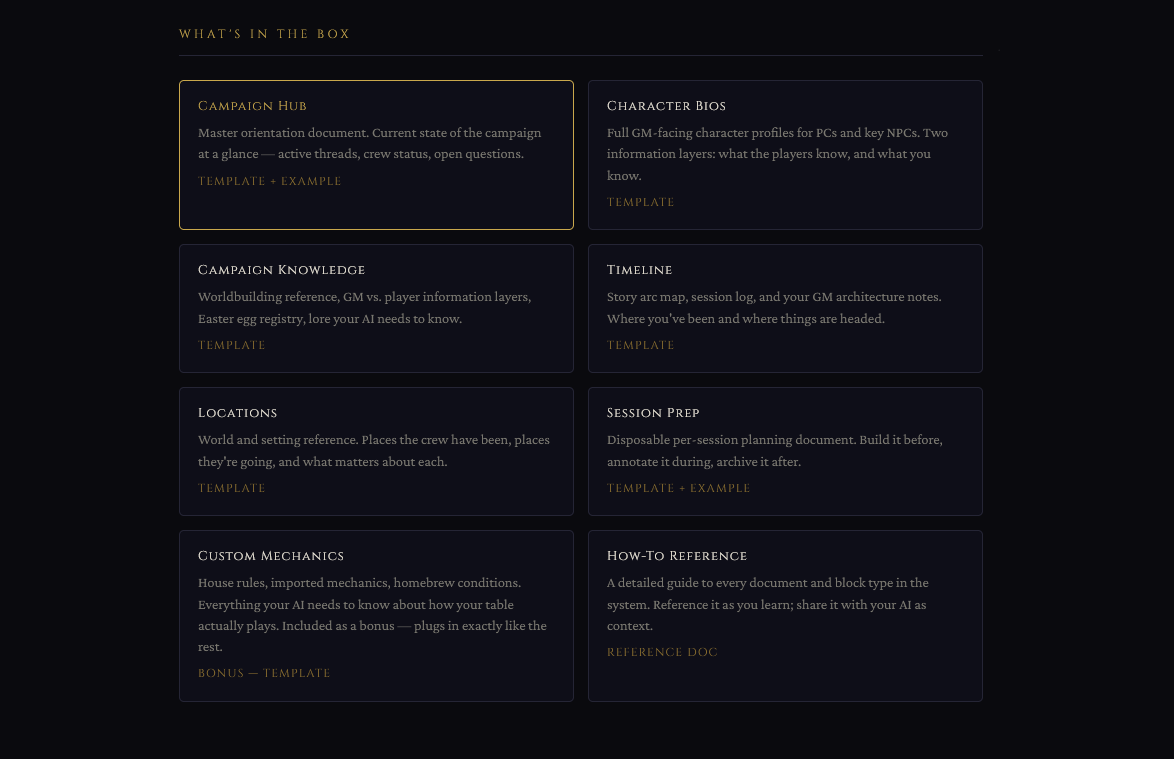Open the Custom Mechanics card title
The width and height of the screenshot is (1174, 759).
[x=270, y=556]
